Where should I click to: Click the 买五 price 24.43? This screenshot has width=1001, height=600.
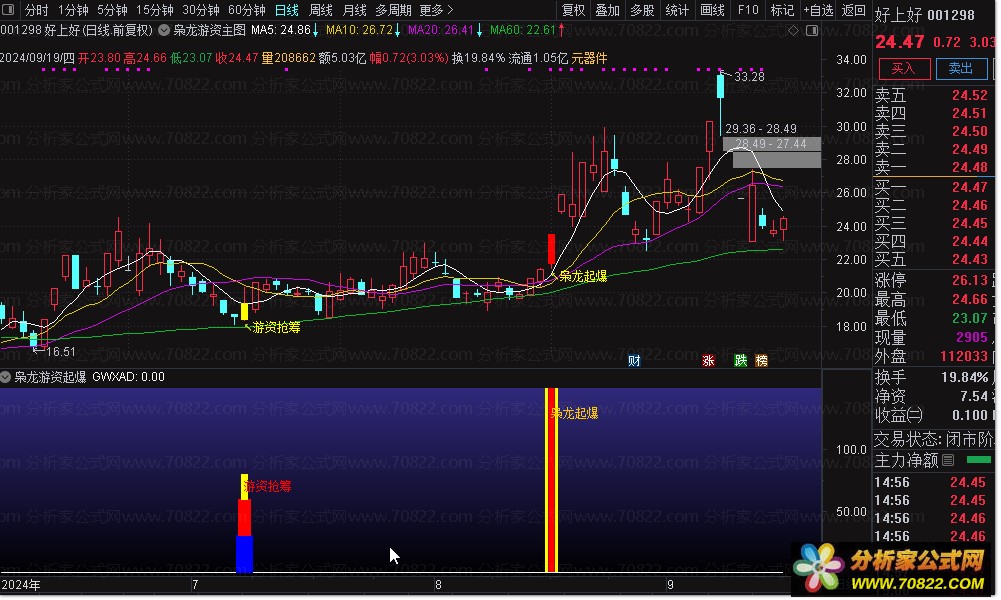(969, 259)
